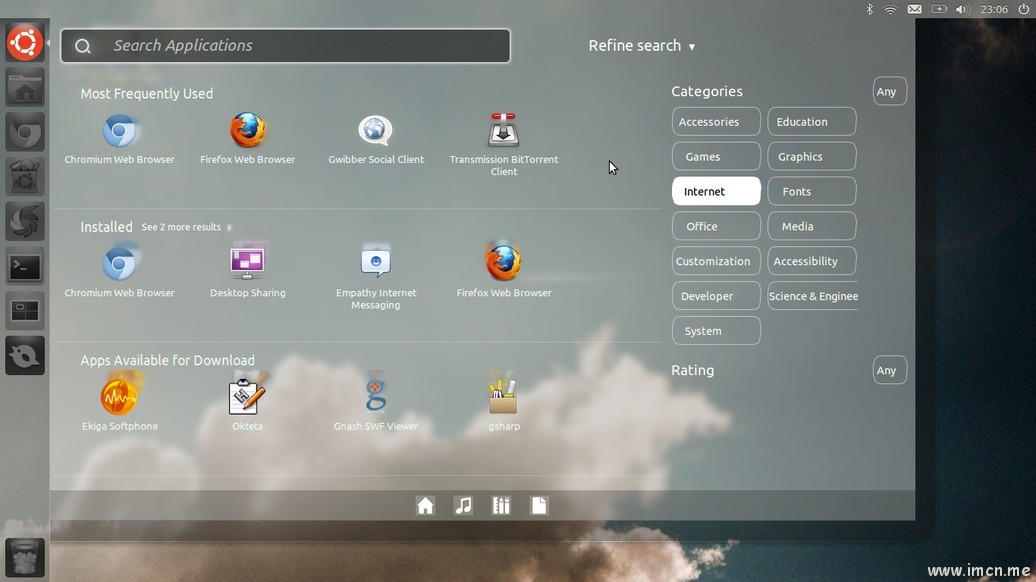Image resolution: width=1036 pixels, height=582 pixels.
Task: Click Any button beside Rating
Action: coord(889,370)
